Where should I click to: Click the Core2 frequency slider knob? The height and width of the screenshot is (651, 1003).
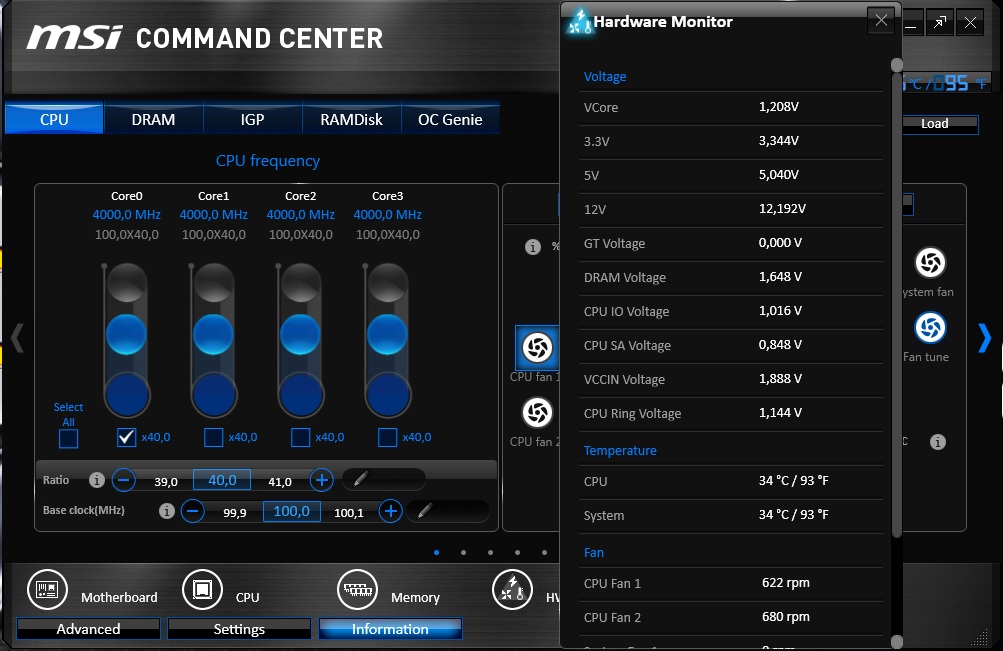(300, 334)
